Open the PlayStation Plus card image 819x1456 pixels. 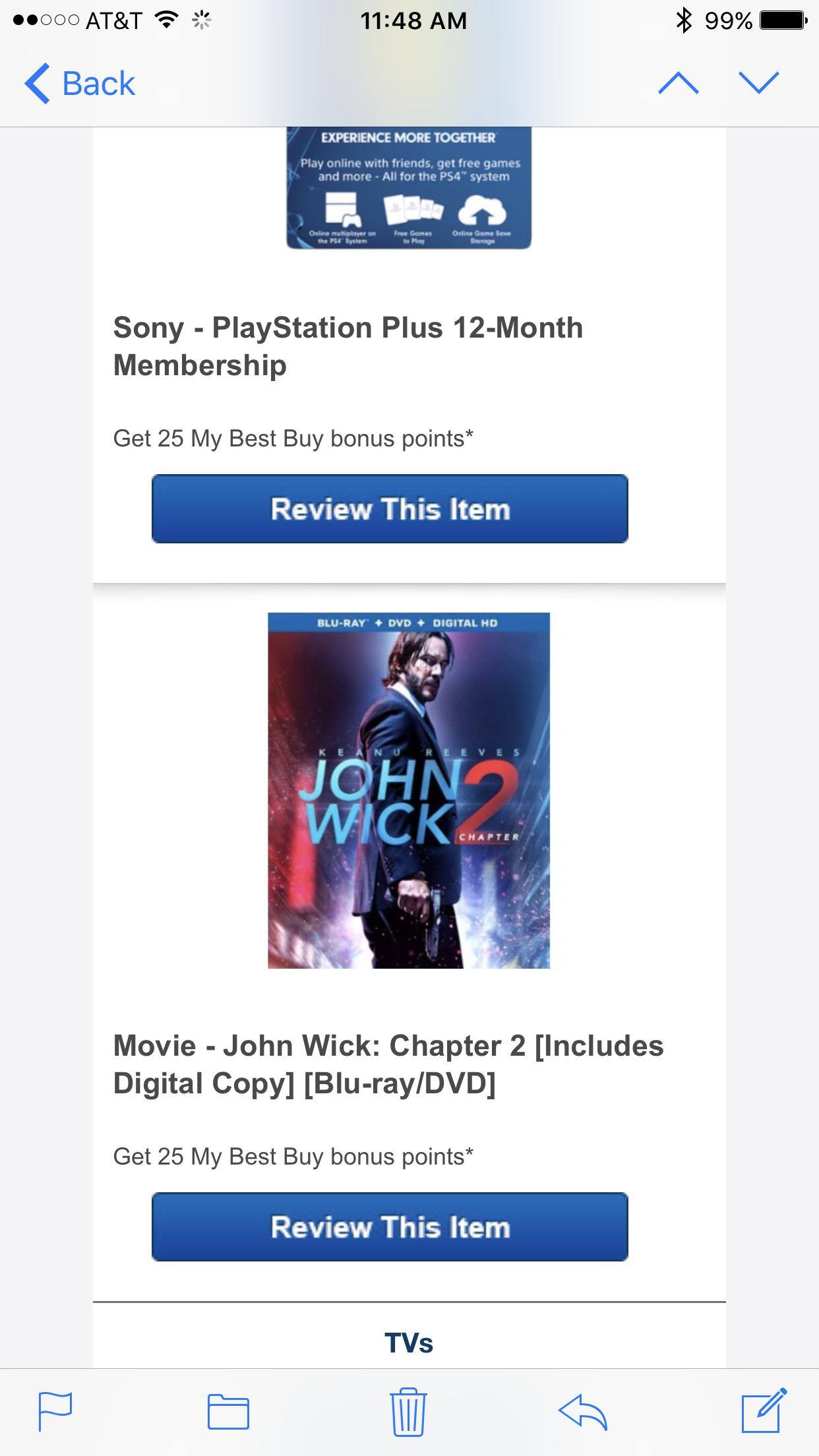[409, 188]
